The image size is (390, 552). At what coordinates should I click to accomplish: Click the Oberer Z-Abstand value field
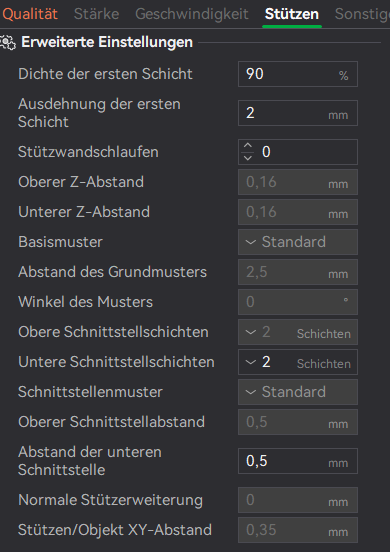point(298,182)
